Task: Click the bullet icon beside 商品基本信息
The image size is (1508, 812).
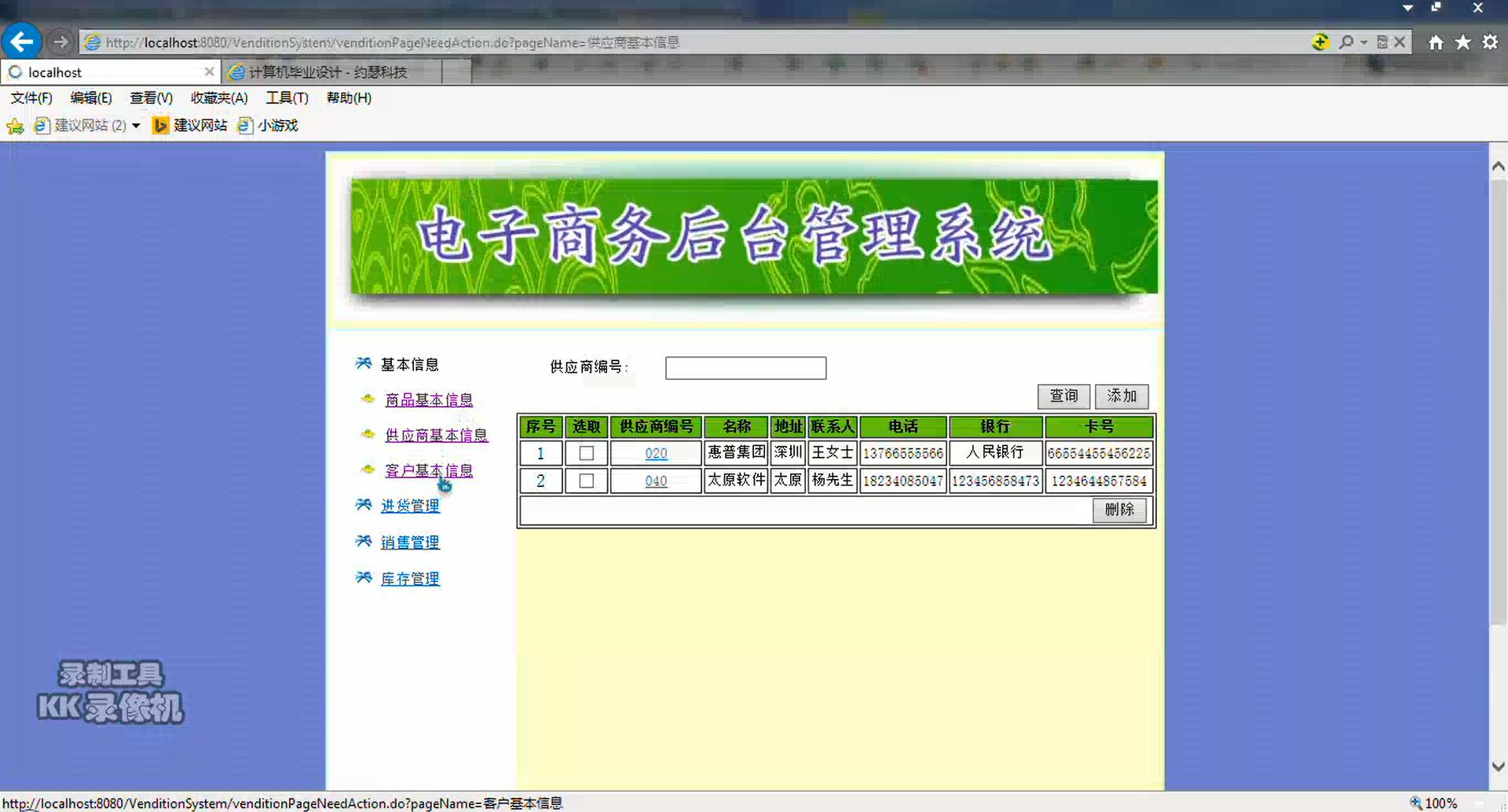Action: pyautogui.click(x=368, y=399)
